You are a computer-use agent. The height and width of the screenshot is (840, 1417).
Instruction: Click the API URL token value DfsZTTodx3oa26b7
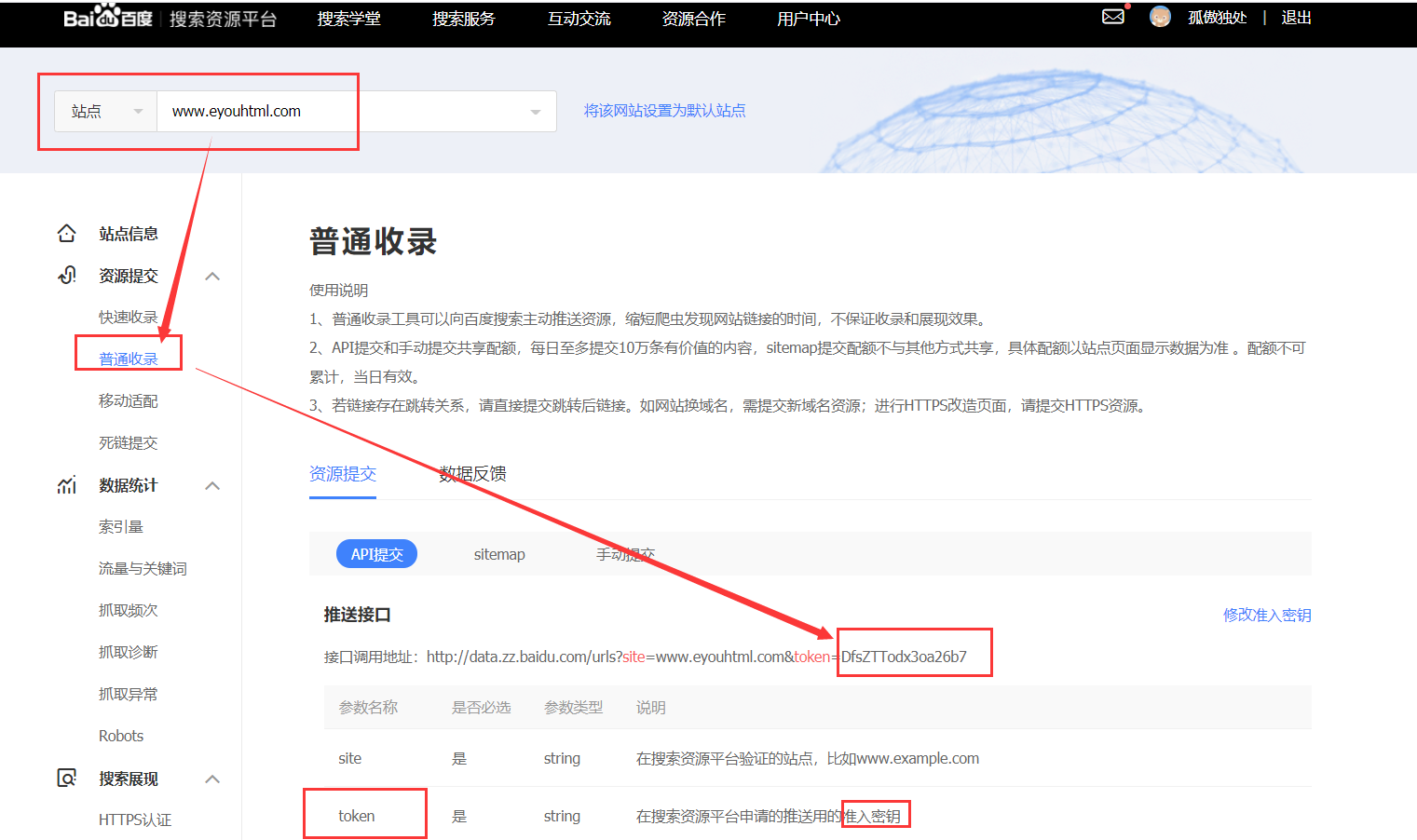coord(904,657)
